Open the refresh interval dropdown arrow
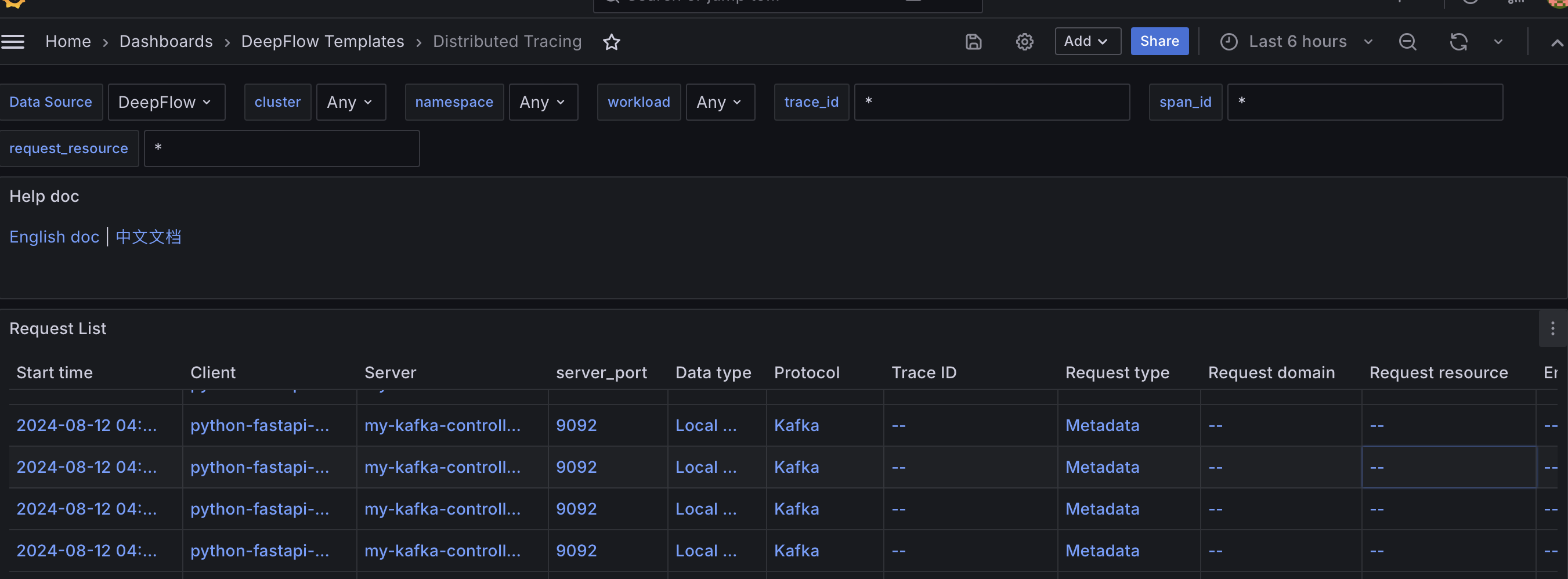This screenshot has width=1568, height=579. [x=1498, y=41]
